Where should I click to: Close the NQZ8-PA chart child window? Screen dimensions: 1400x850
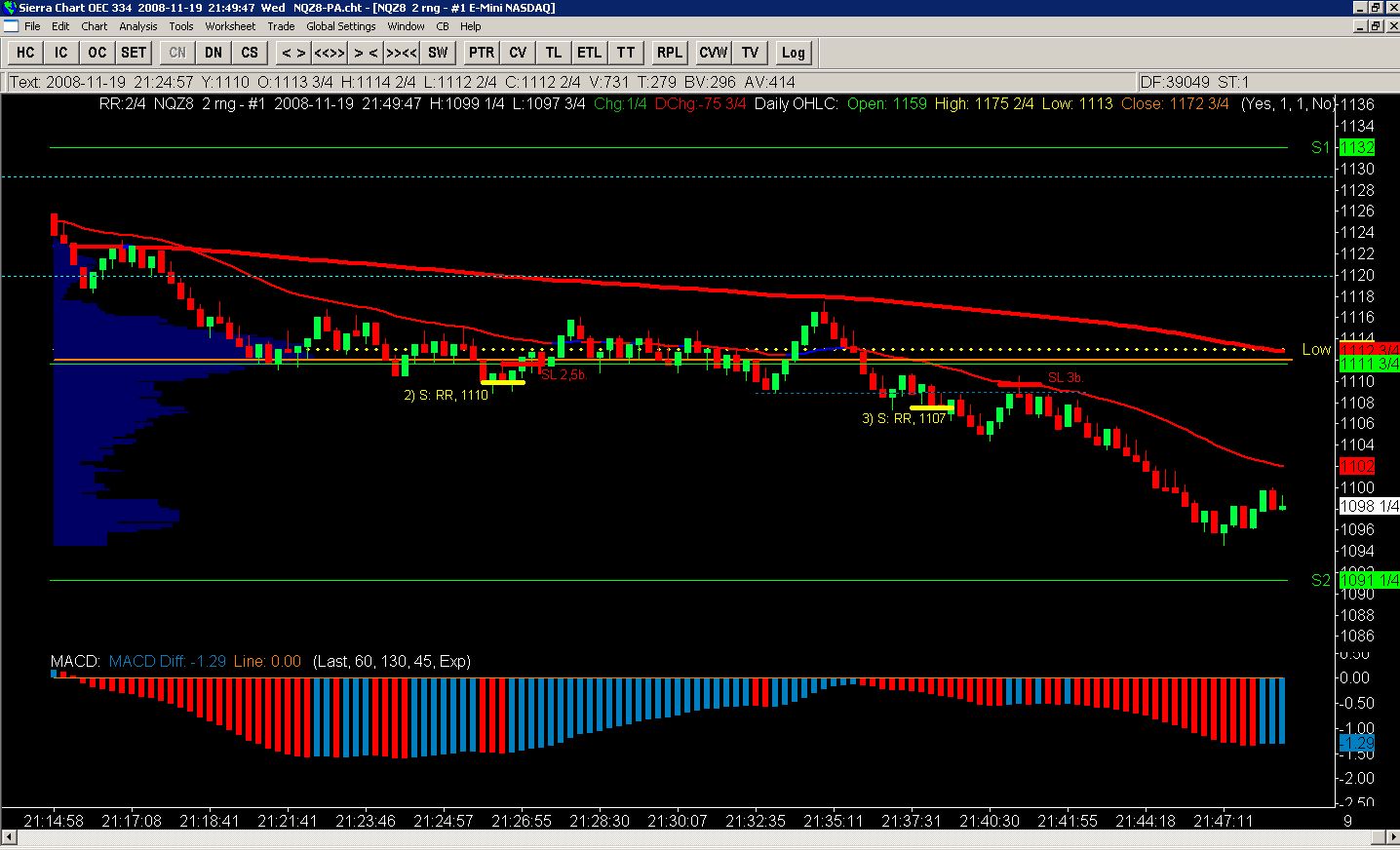(x=1391, y=26)
